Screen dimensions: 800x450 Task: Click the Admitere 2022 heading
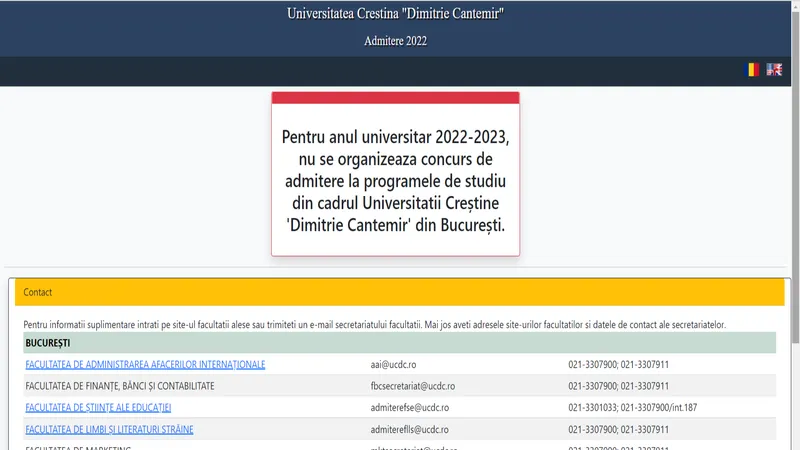coord(395,41)
